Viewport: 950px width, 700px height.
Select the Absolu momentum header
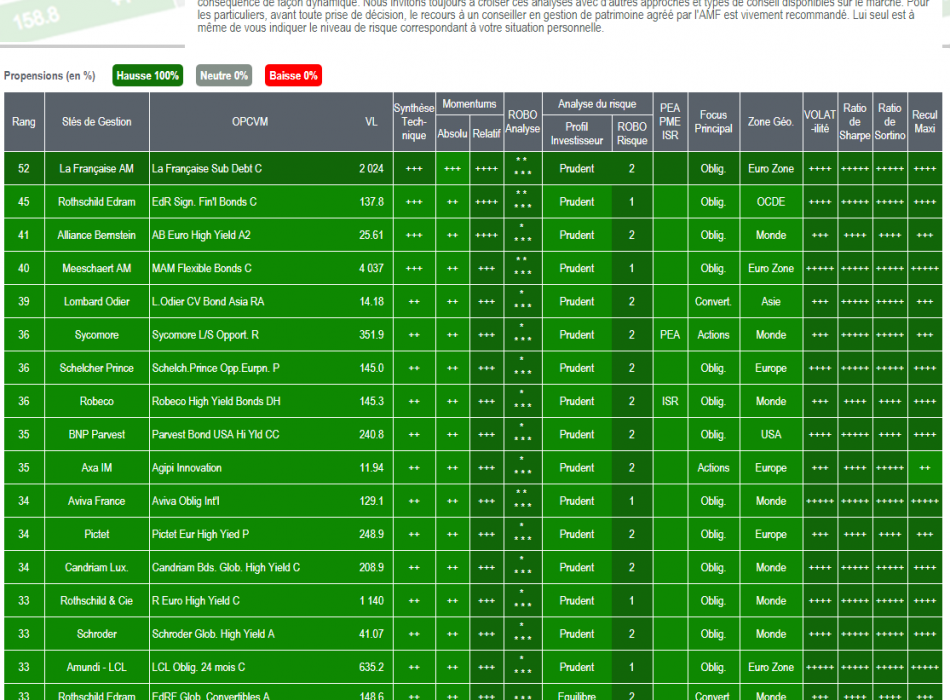(x=452, y=133)
